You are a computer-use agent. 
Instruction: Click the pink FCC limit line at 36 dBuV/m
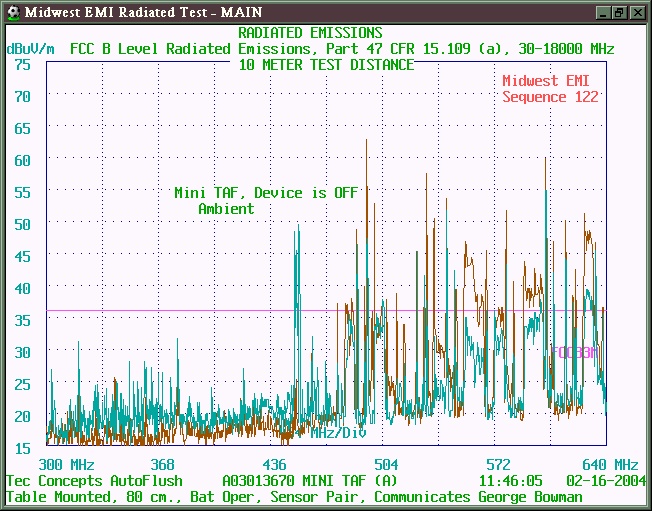click(x=200, y=311)
